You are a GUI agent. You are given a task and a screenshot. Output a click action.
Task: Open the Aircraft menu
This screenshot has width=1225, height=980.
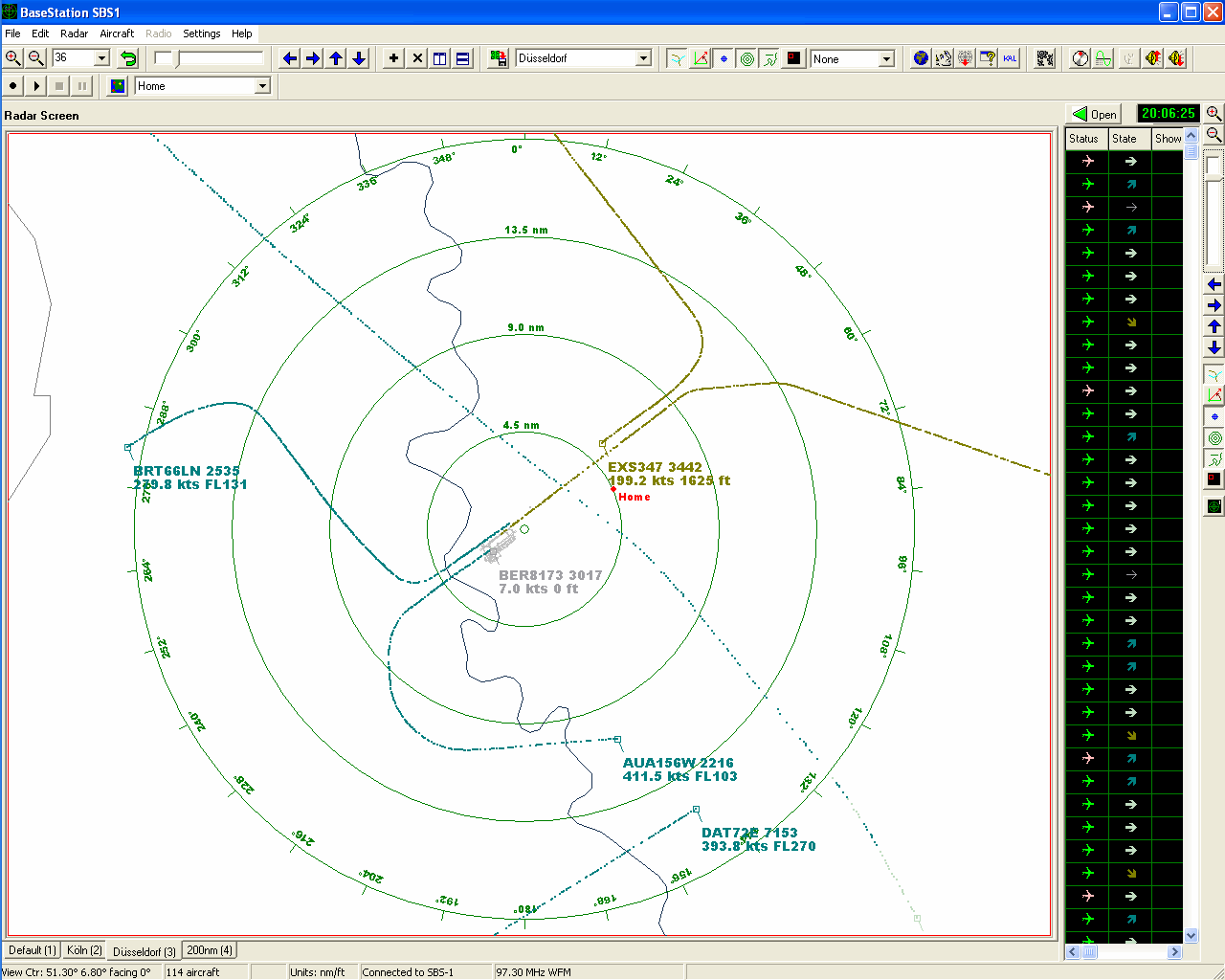pyautogui.click(x=117, y=33)
